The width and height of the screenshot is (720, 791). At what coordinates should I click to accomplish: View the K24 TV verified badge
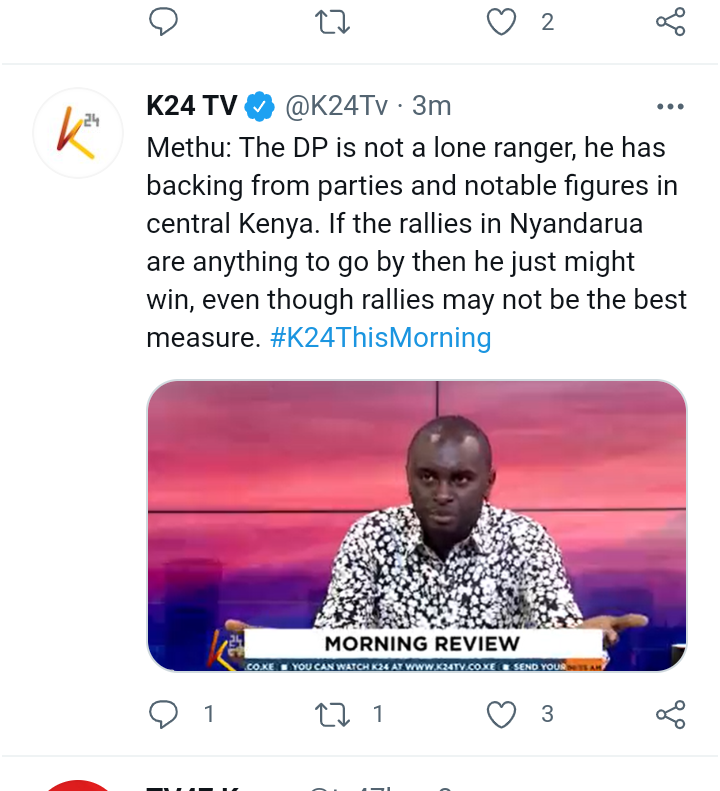click(260, 106)
